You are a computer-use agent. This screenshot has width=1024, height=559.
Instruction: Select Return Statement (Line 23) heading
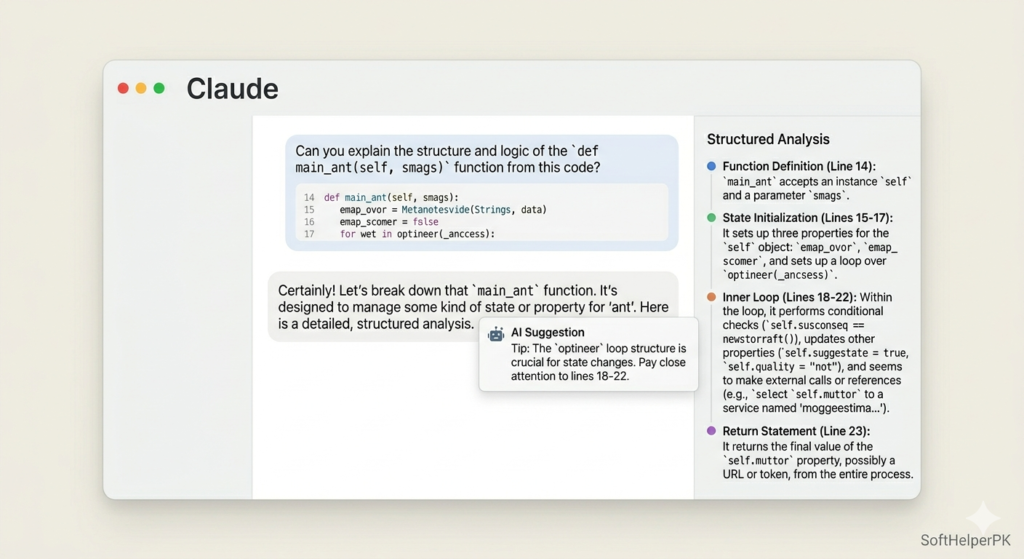coord(796,431)
